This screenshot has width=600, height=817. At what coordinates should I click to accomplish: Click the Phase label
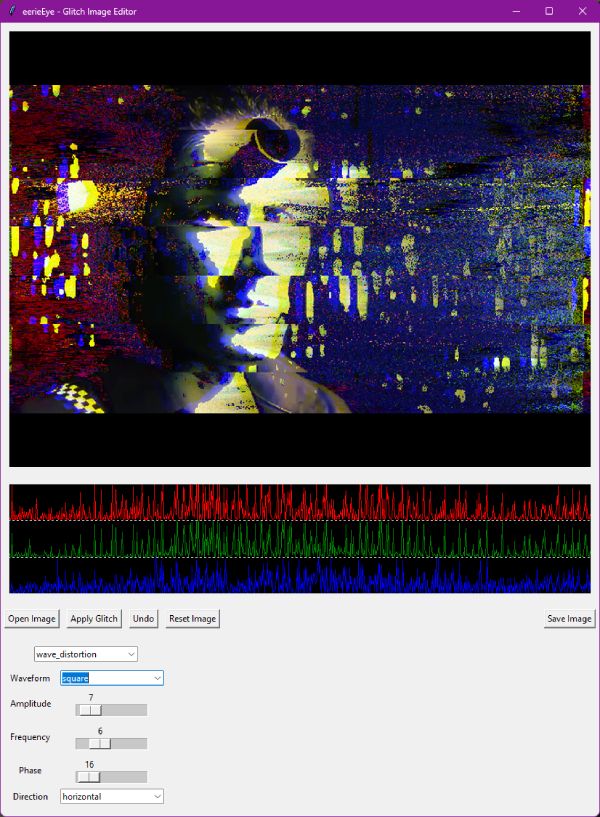(x=30, y=770)
